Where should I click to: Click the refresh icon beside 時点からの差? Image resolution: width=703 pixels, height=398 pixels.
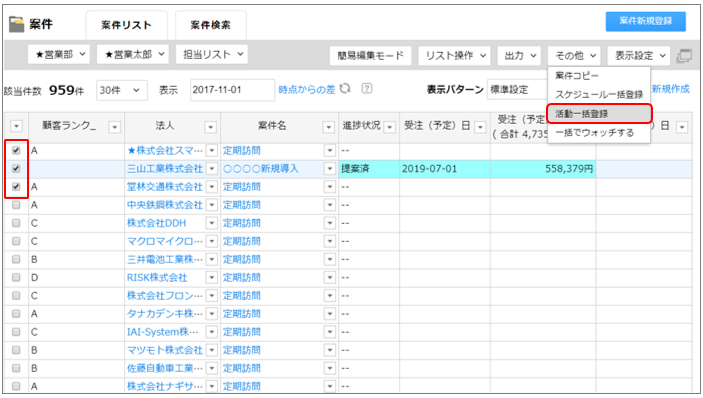[345, 89]
